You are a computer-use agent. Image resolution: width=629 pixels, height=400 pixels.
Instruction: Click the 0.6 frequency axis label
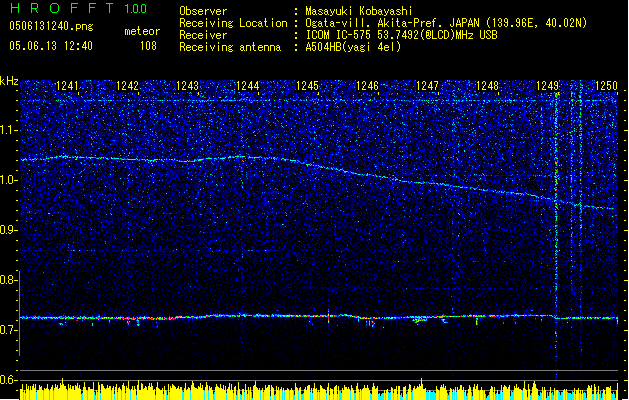(x=9, y=380)
